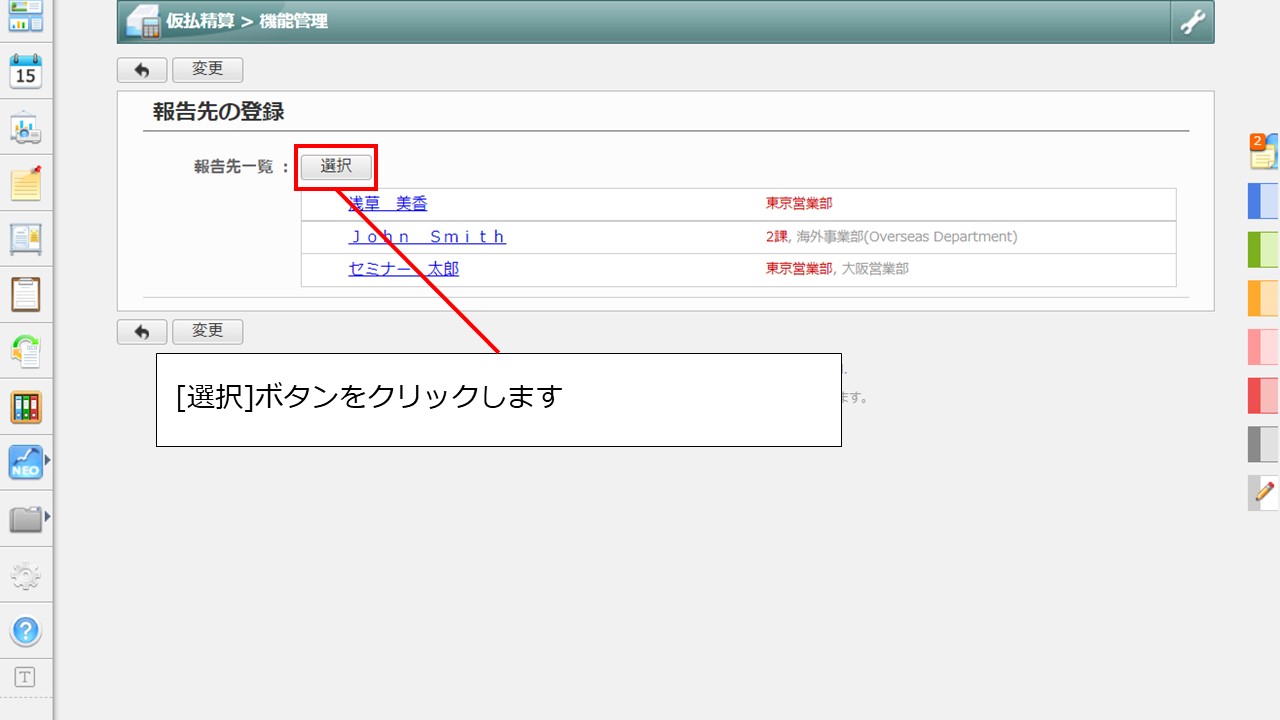Open the blue question mark help icon
Screen dimensions: 1280x720
click(x=25, y=631)
